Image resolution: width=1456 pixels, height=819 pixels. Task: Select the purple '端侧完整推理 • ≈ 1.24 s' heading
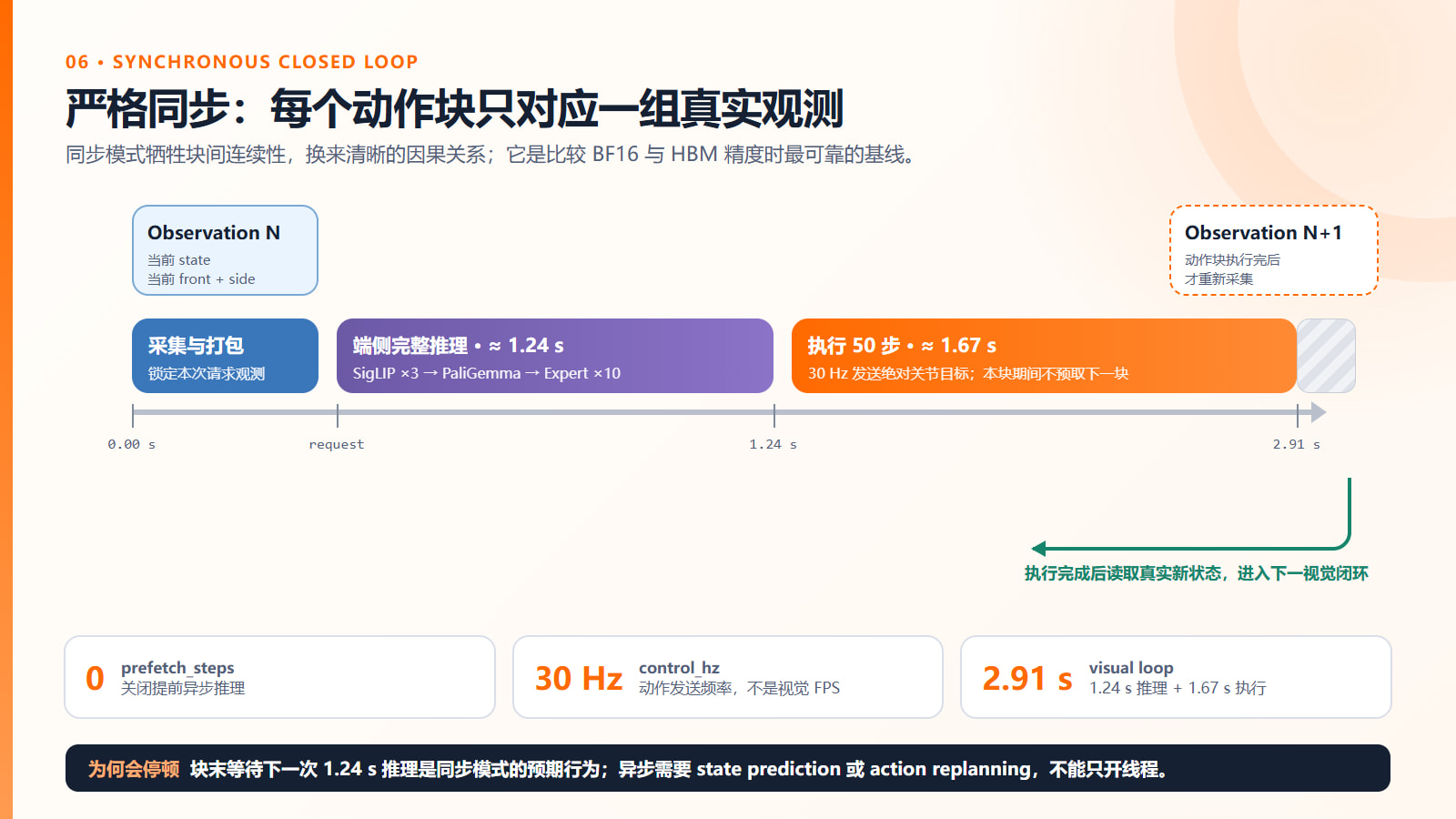(458, 346)
